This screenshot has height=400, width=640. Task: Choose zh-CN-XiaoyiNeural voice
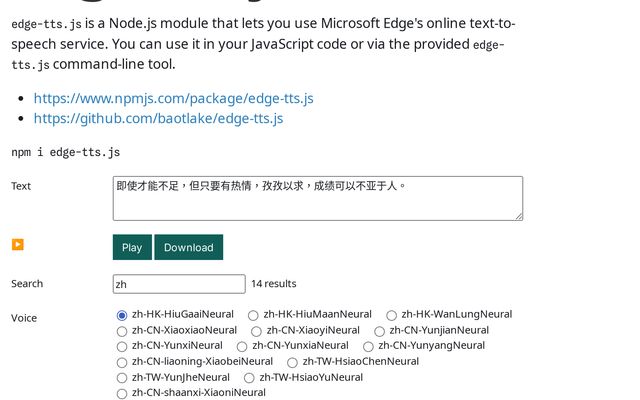click(256, 331)
